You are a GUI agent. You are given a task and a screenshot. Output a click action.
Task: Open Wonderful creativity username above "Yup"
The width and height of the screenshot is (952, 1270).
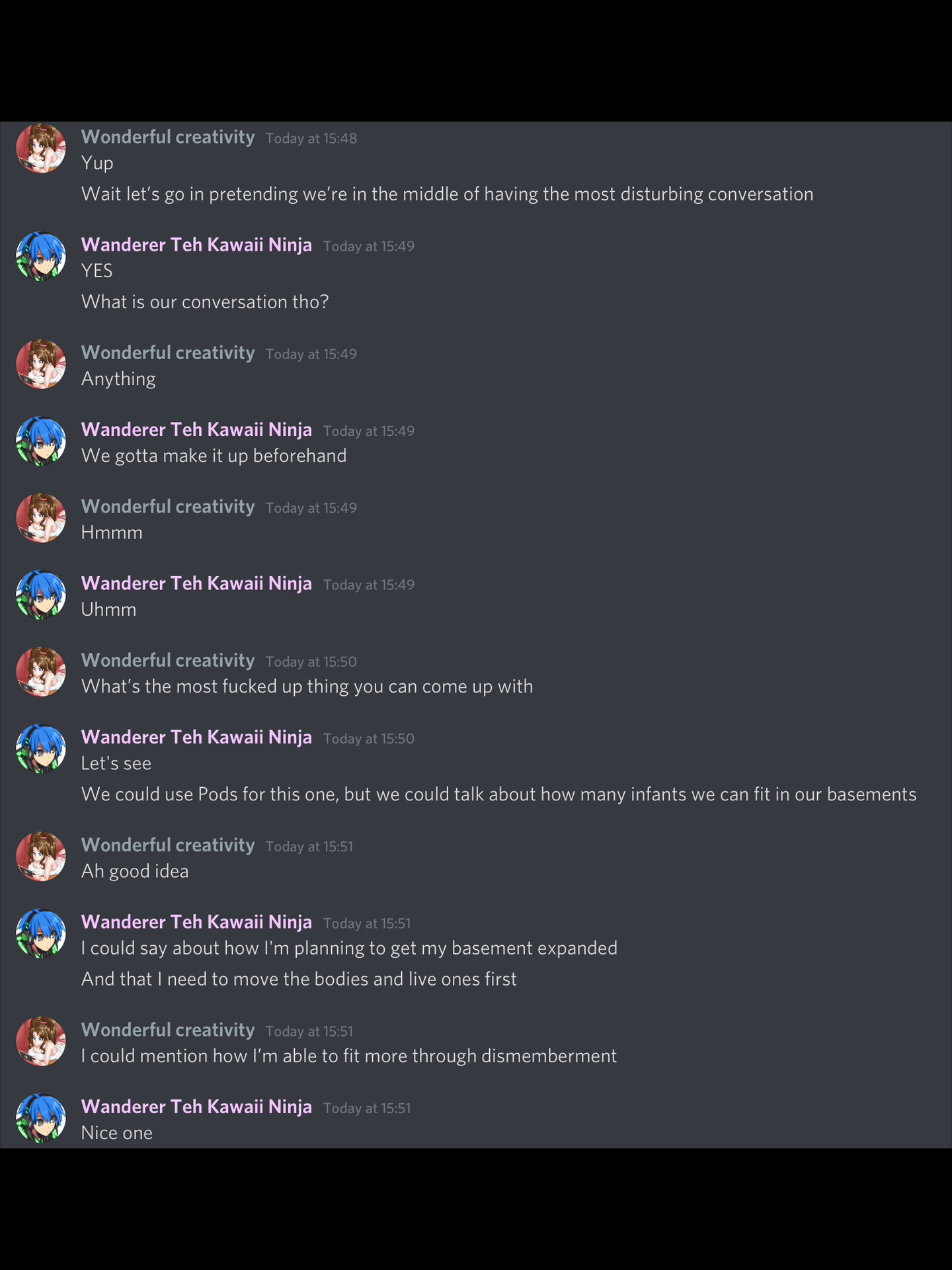pos(168,137)
